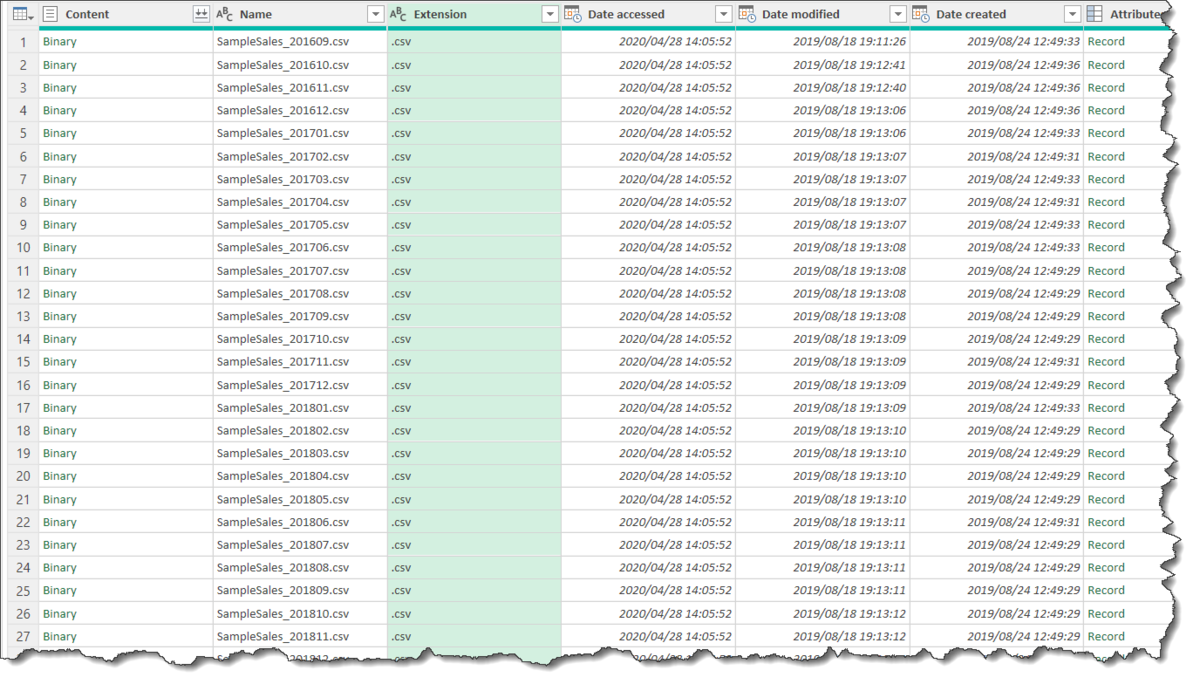
Task: Click Date accessed value in row 21
Action: coord(675,499)
